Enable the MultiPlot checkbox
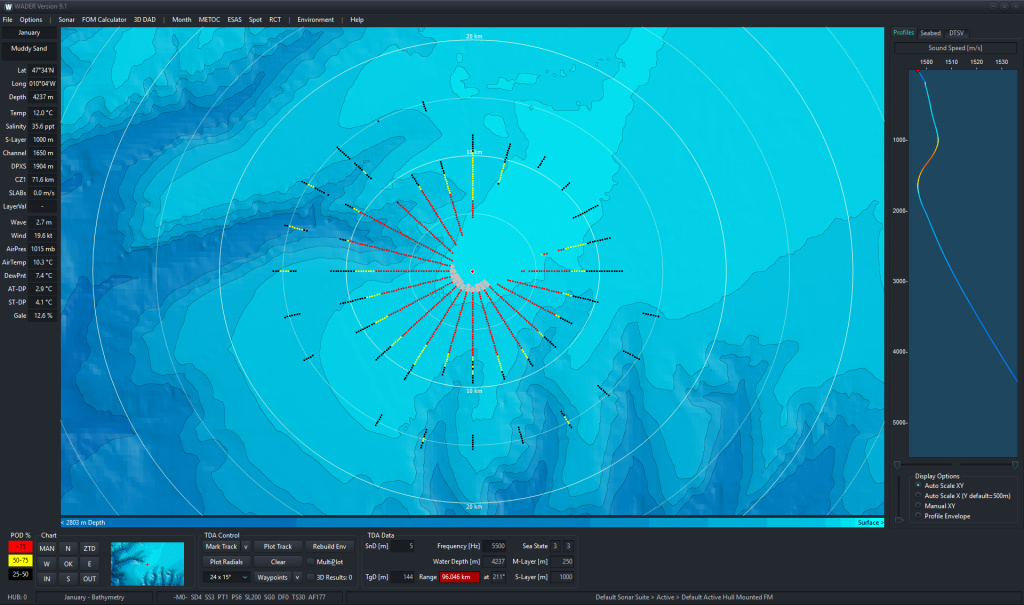1024x605 pixels. pos(310,561)
